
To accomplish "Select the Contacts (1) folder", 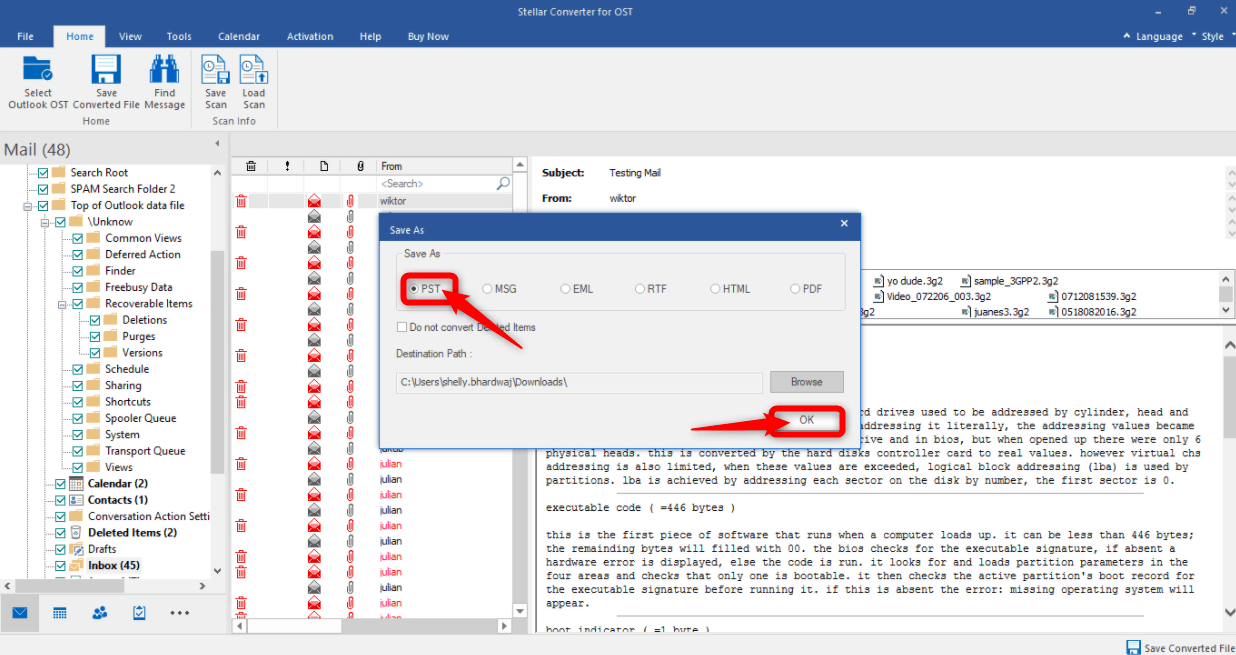I will click(x=117, y=500).
